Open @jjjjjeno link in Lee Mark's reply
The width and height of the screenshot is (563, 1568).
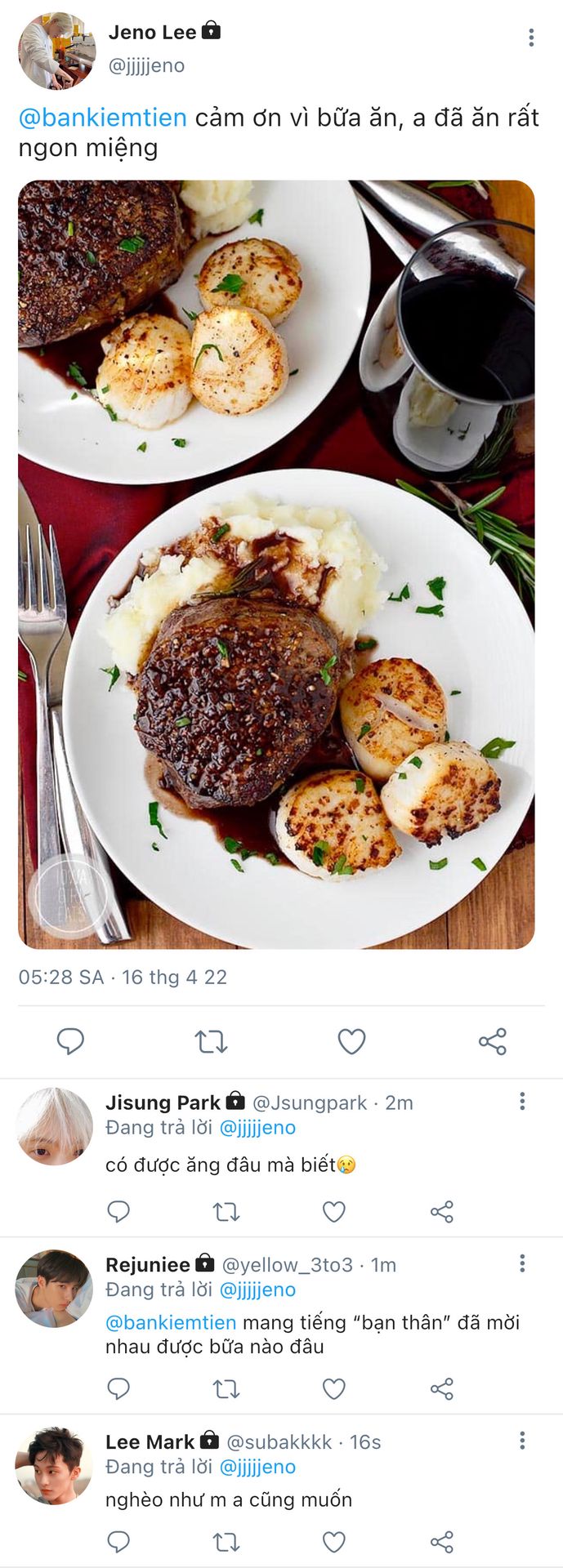[257, 1467]
